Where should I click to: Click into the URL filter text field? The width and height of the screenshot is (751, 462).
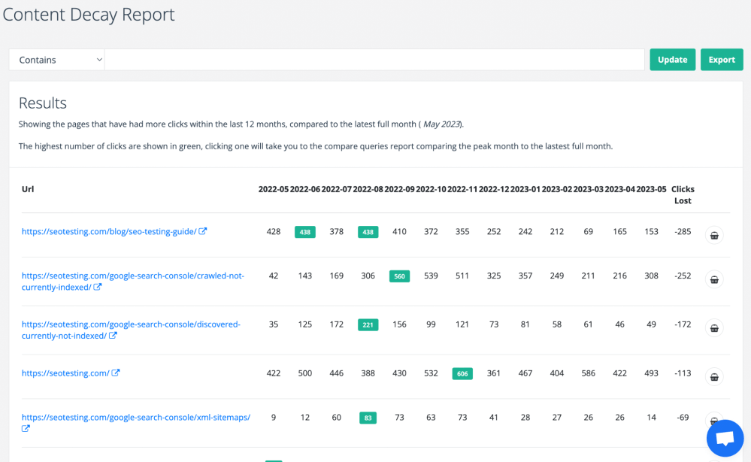pos(374,60)
